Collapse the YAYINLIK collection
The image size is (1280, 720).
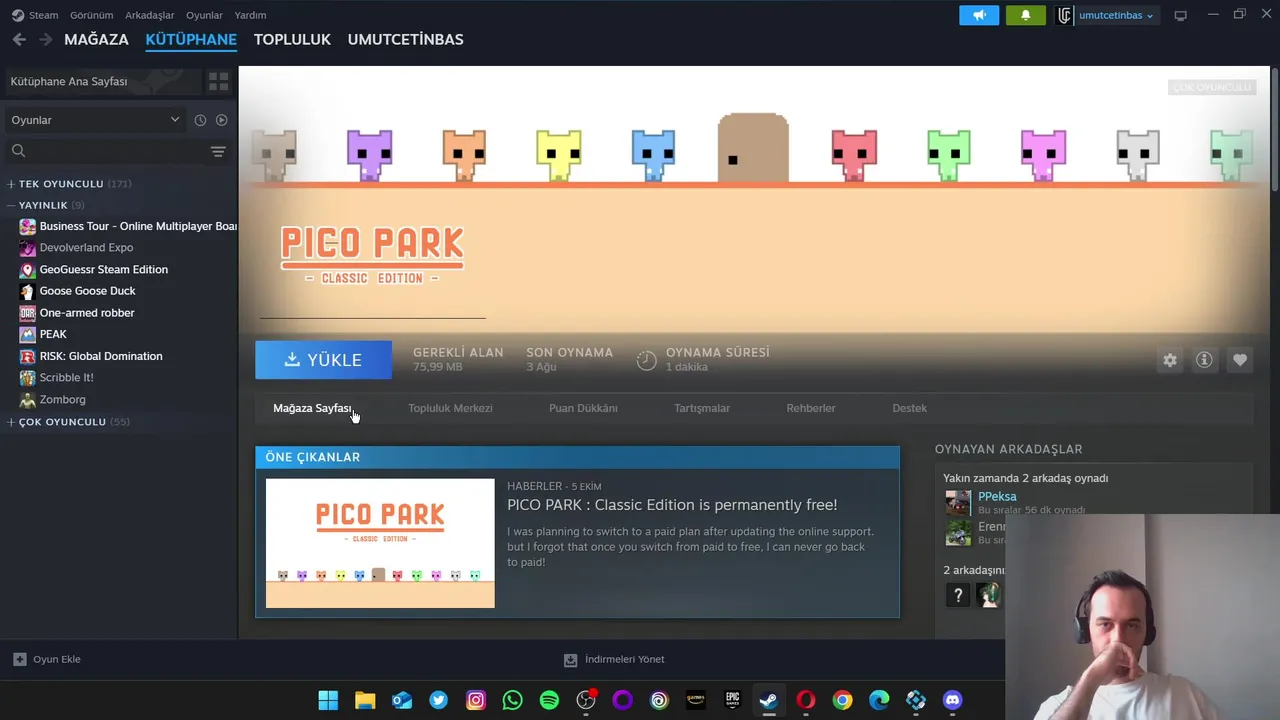tap(11, 205)
